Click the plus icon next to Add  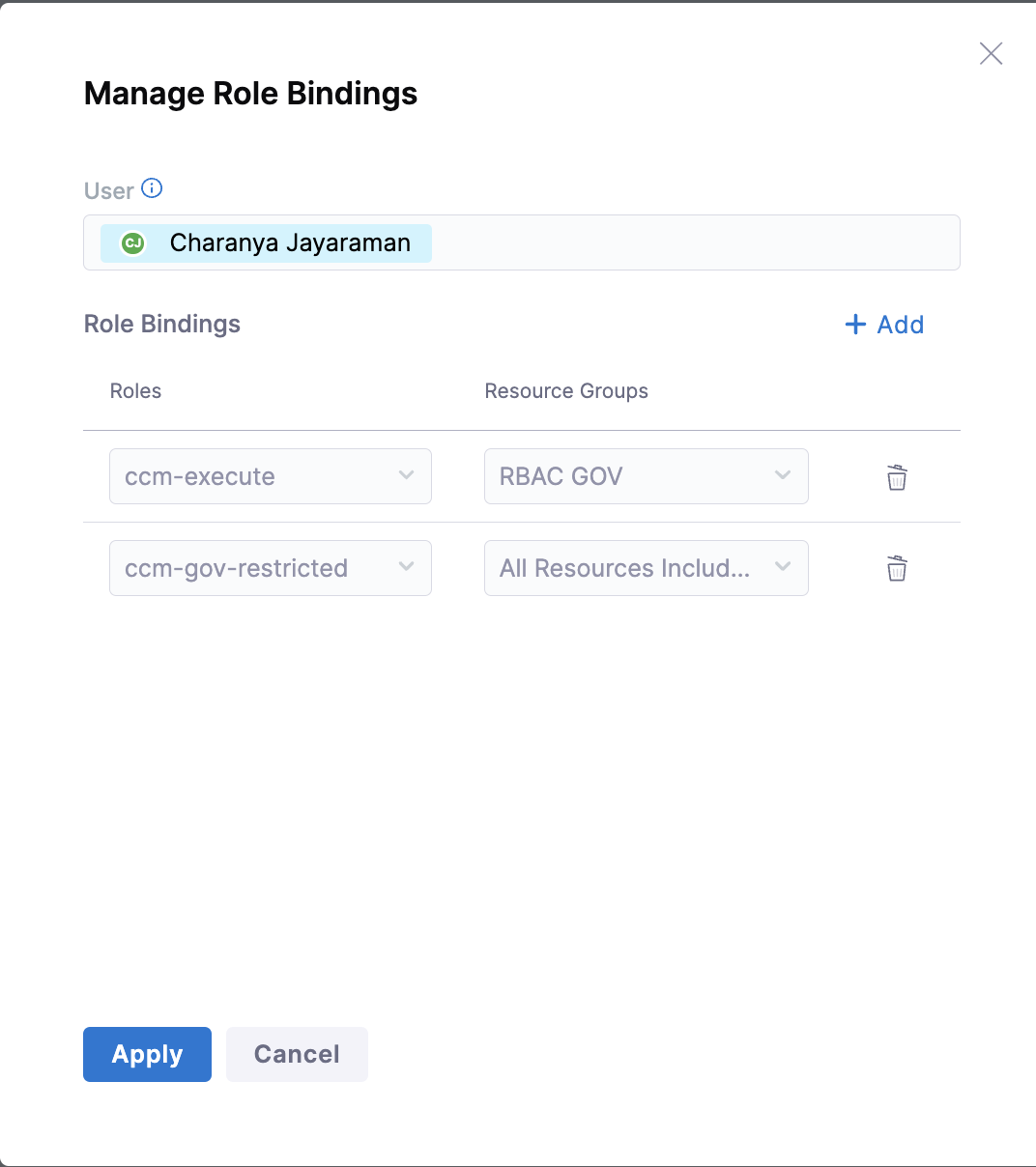[x=855, y=325]
